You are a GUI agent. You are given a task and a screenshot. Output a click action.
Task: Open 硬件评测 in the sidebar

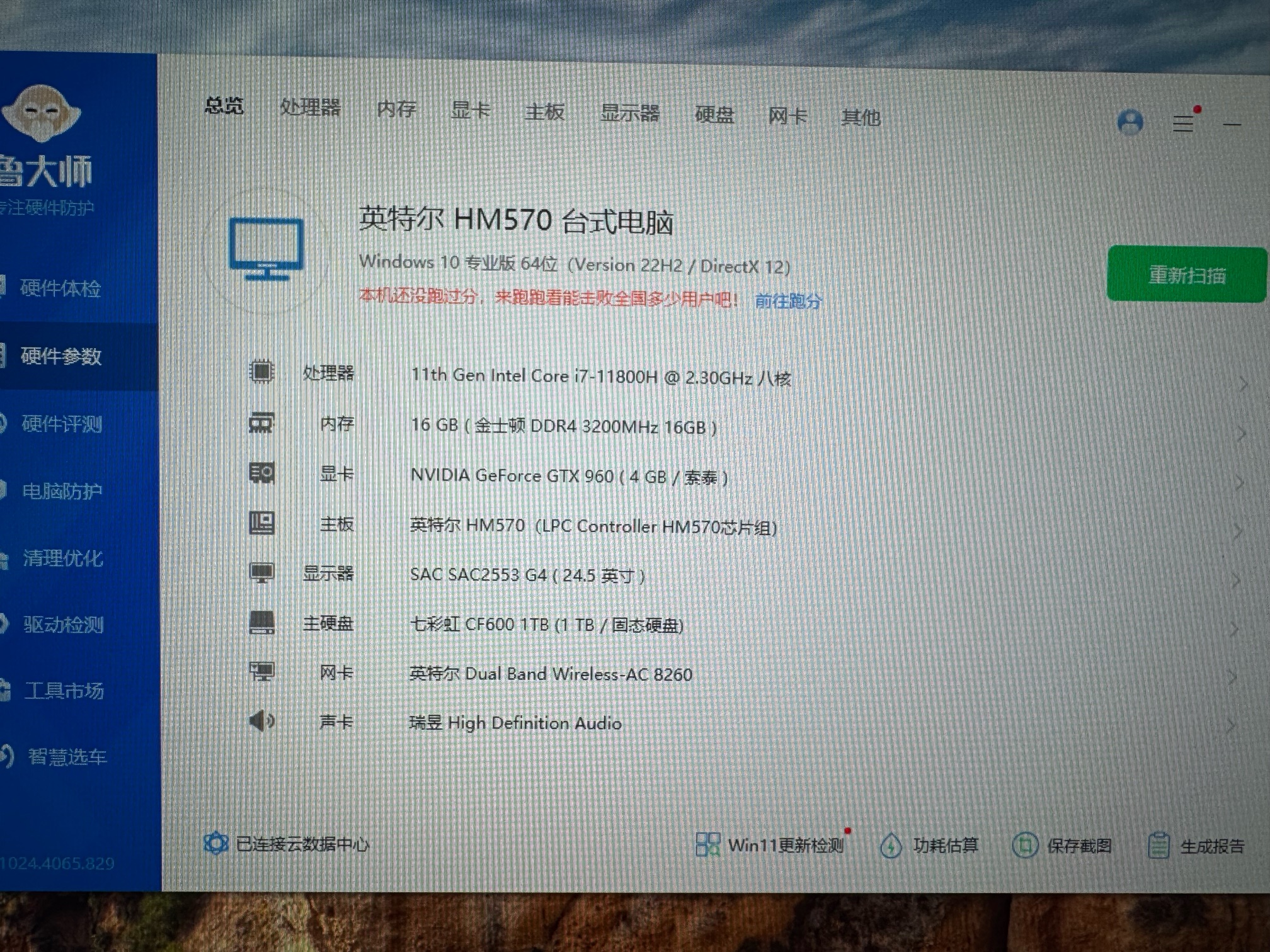[62, 424]
